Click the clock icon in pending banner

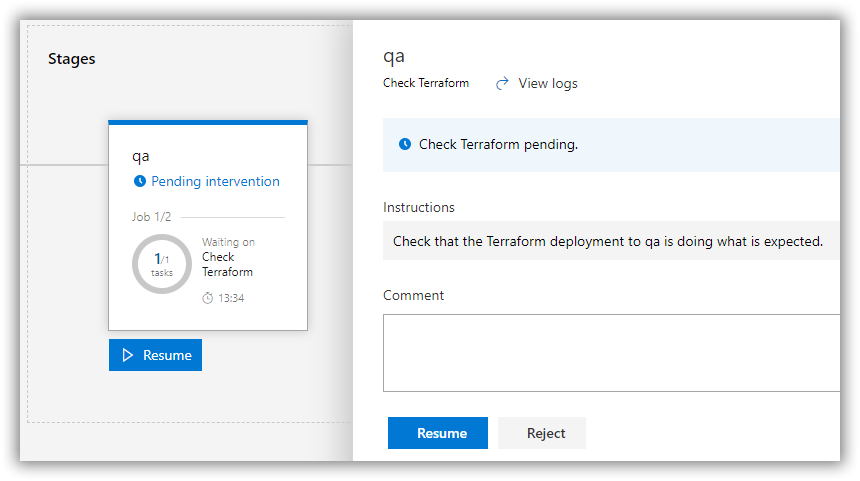[405, 144]
